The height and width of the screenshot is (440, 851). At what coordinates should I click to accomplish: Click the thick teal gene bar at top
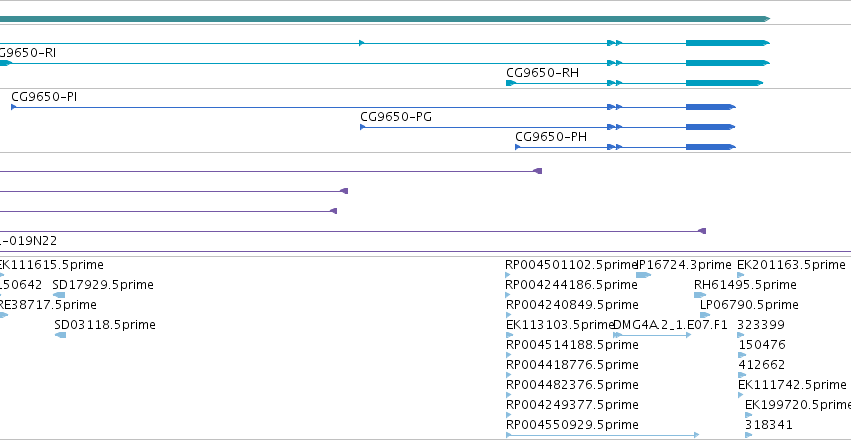point(385,19)
